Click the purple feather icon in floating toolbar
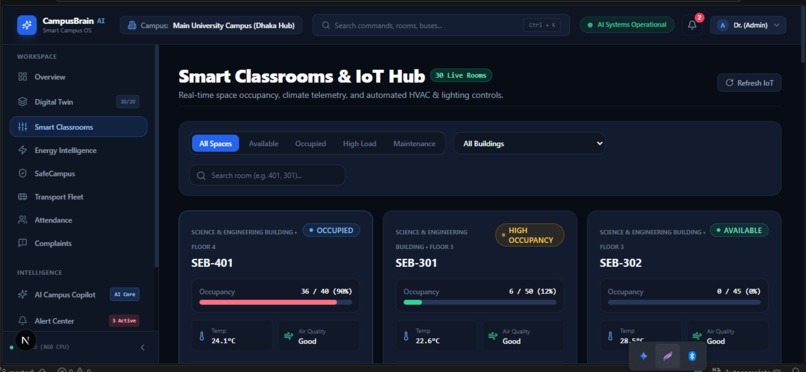The image size is (806, 372). (x=668, y=356)
